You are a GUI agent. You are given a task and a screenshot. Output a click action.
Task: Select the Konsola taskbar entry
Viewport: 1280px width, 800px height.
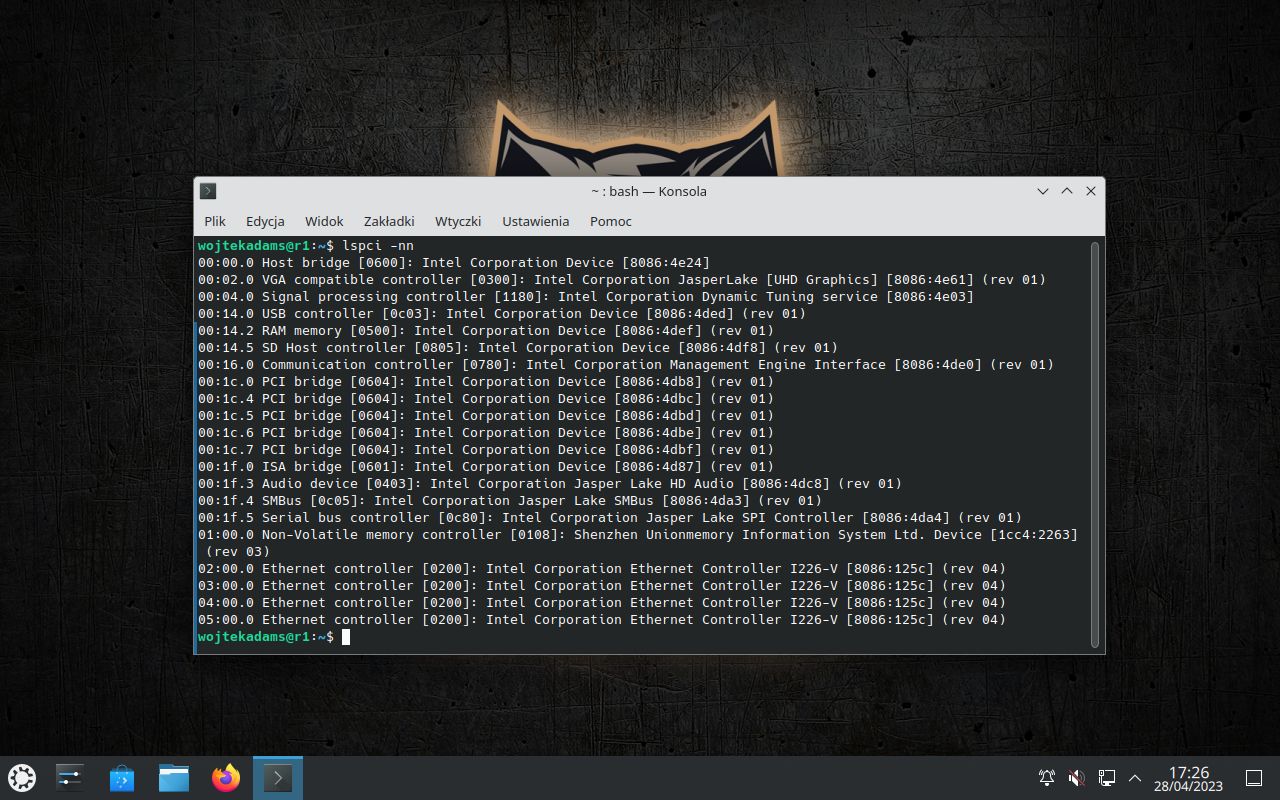click(278, 777)
